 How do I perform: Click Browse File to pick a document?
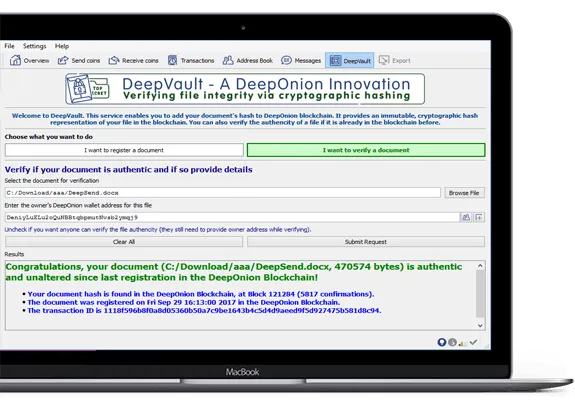pyautogui.click(x=464, y=193)
